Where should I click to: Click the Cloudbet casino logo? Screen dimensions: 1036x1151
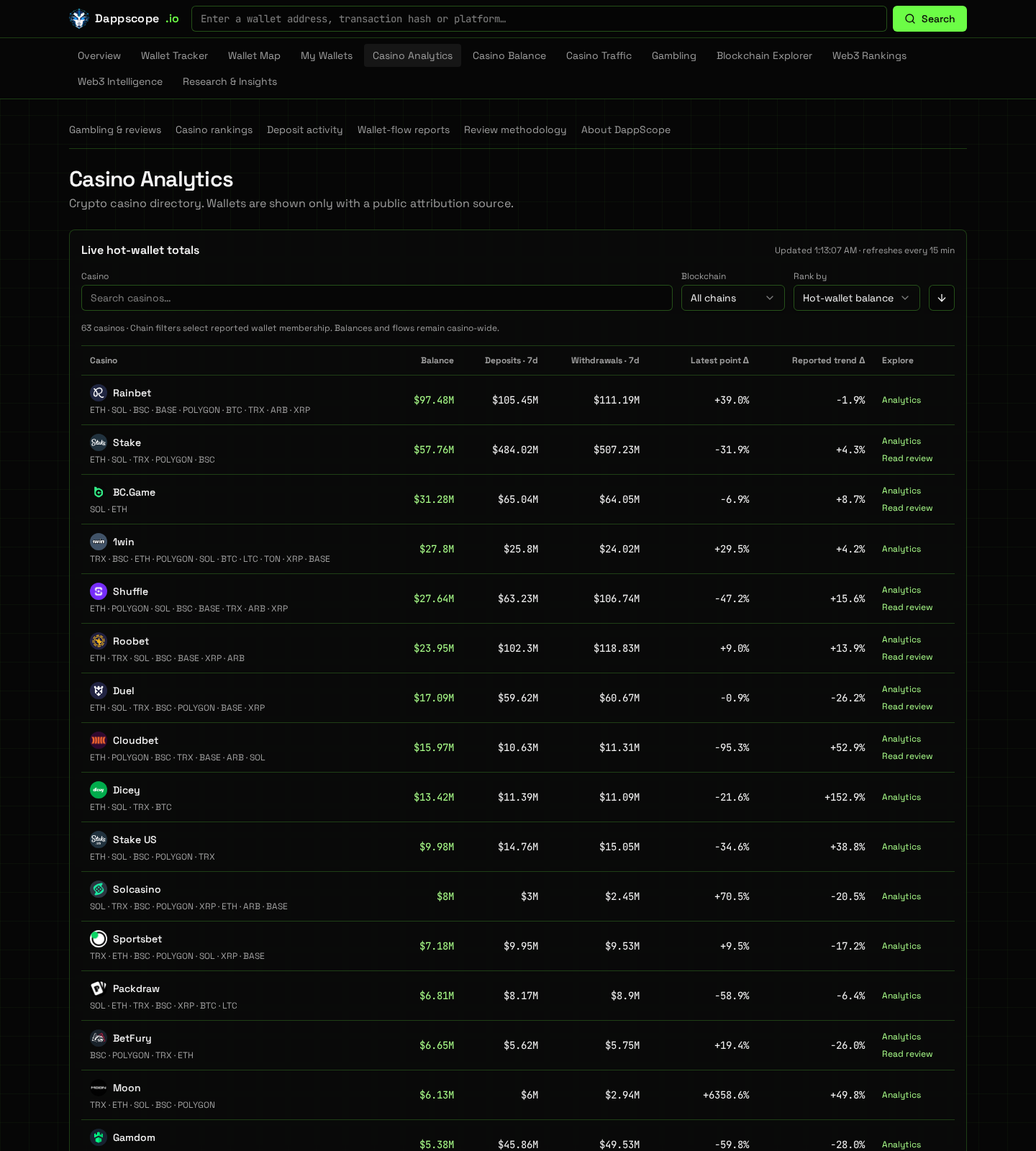(x=99, y=740)
